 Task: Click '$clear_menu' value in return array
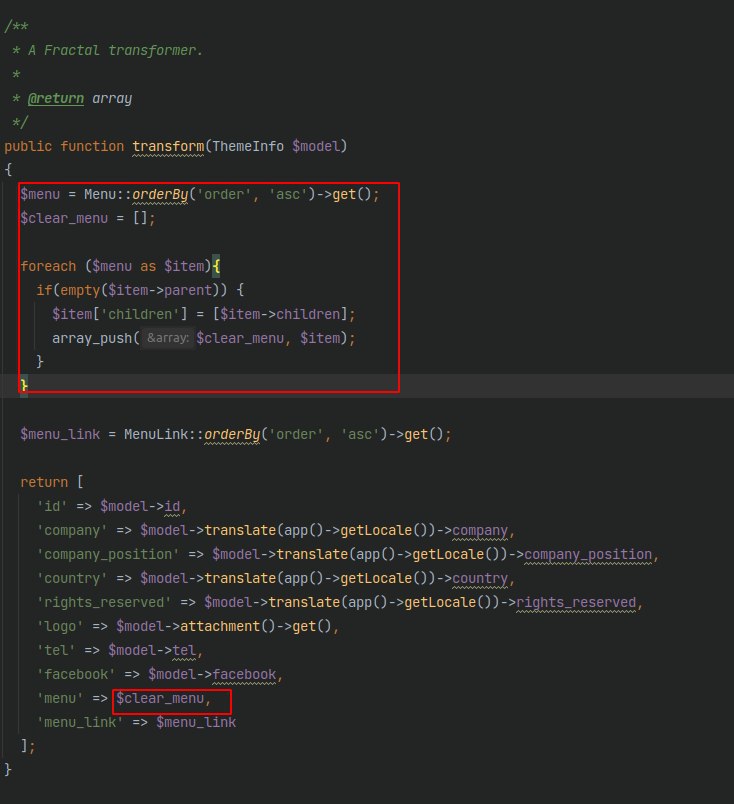tap(160, 699)
